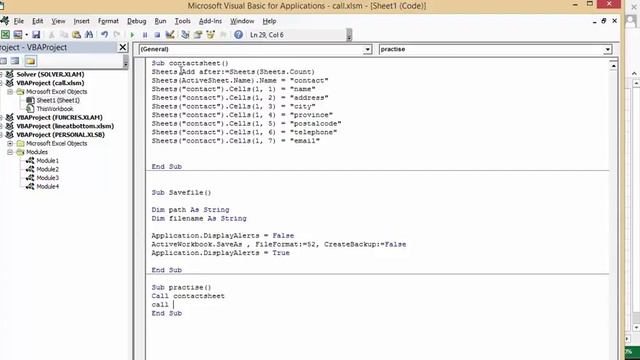Click the Insert UserForm toolbar icon

[x=18, y=35]
